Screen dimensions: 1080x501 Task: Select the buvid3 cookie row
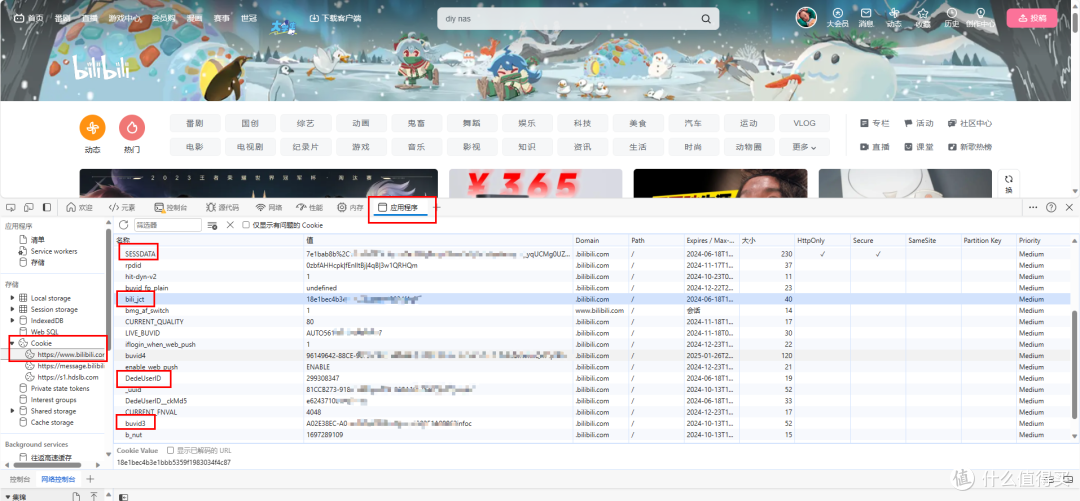pyautogui.click(x=592, y=423)
